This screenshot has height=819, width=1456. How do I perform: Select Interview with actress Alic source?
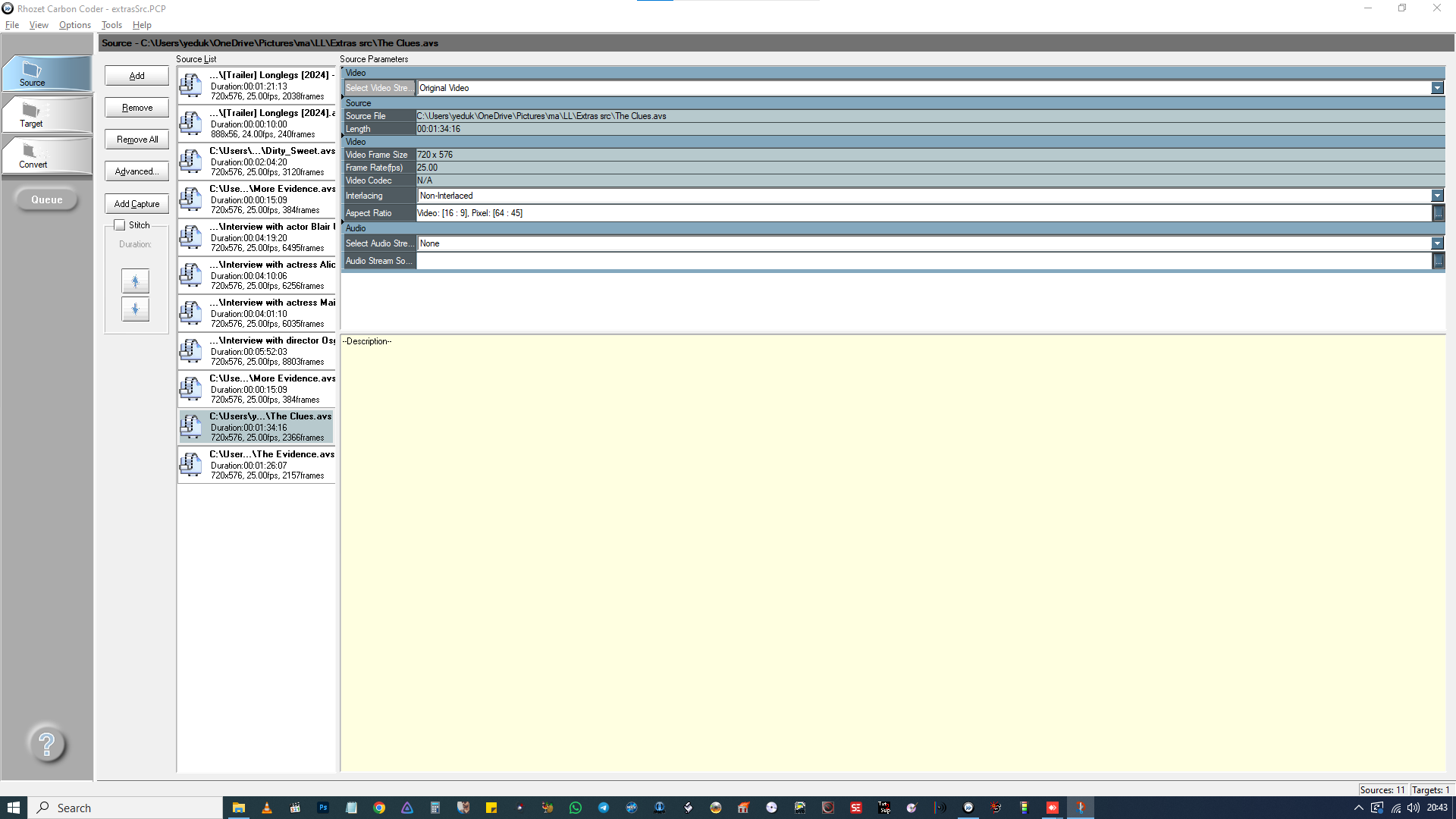coord(256,275)
